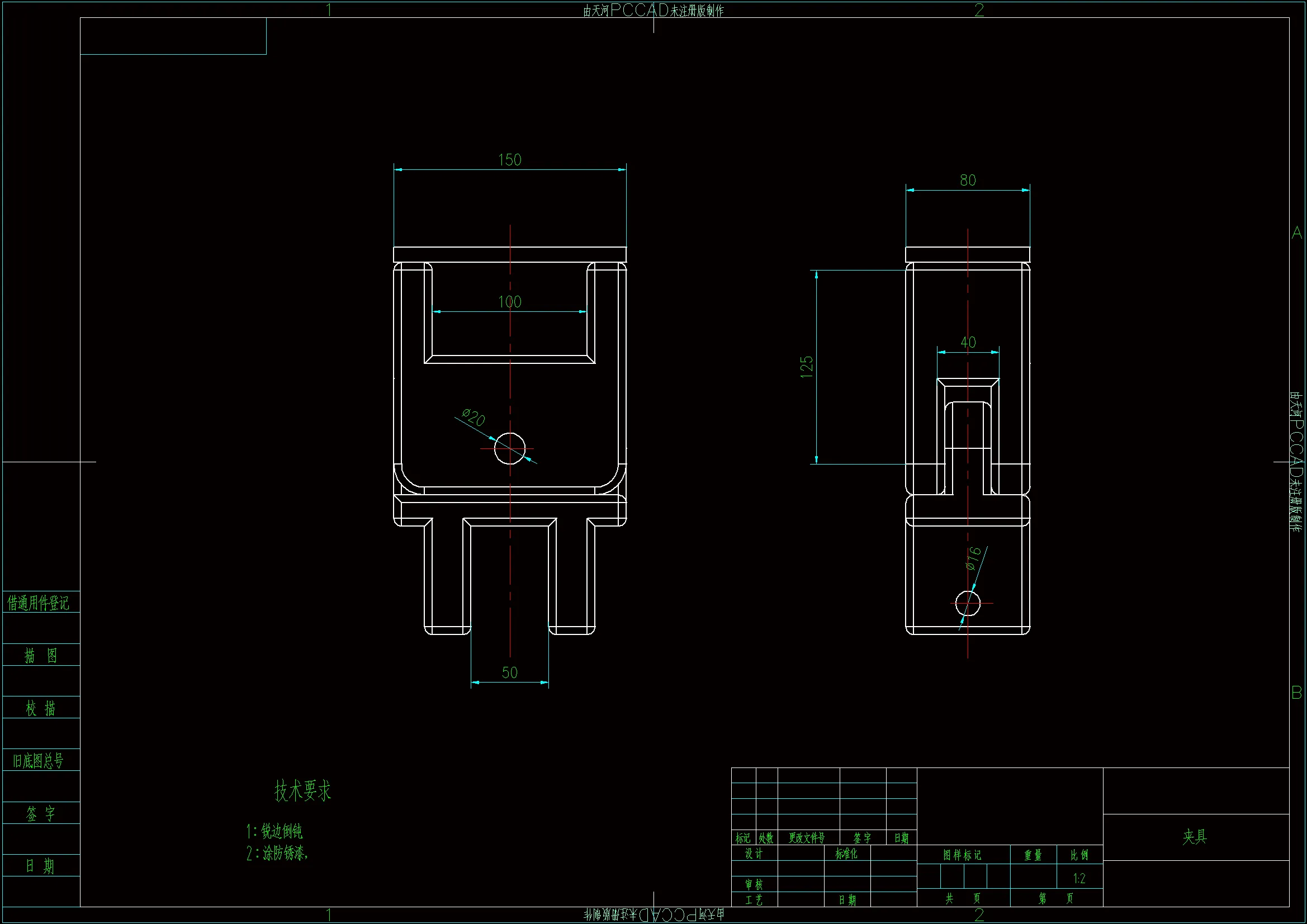Select the 1:2 scale value

coord(1079,879)
